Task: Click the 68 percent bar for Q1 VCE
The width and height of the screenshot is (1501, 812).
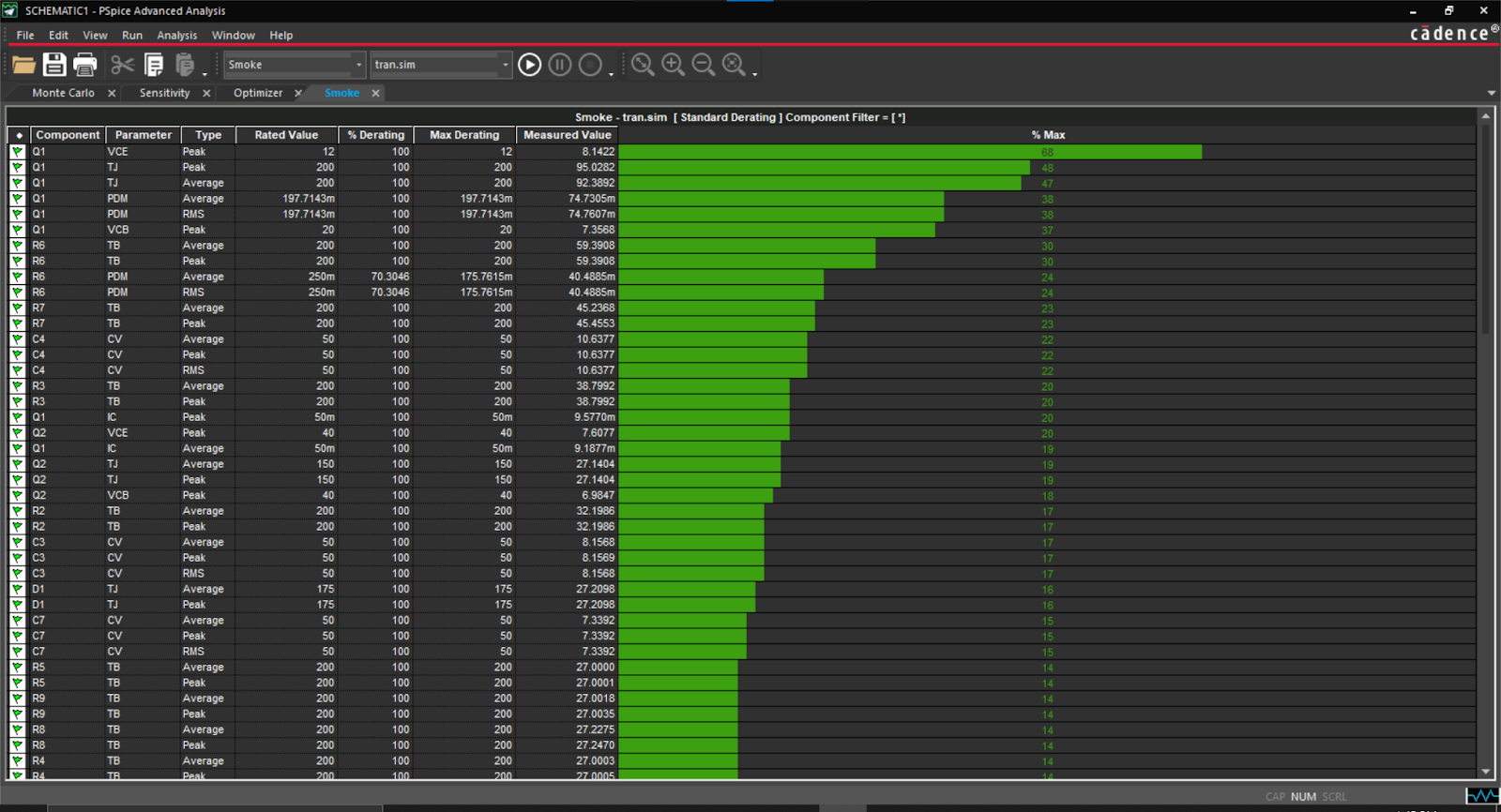Action: (910, 152)
